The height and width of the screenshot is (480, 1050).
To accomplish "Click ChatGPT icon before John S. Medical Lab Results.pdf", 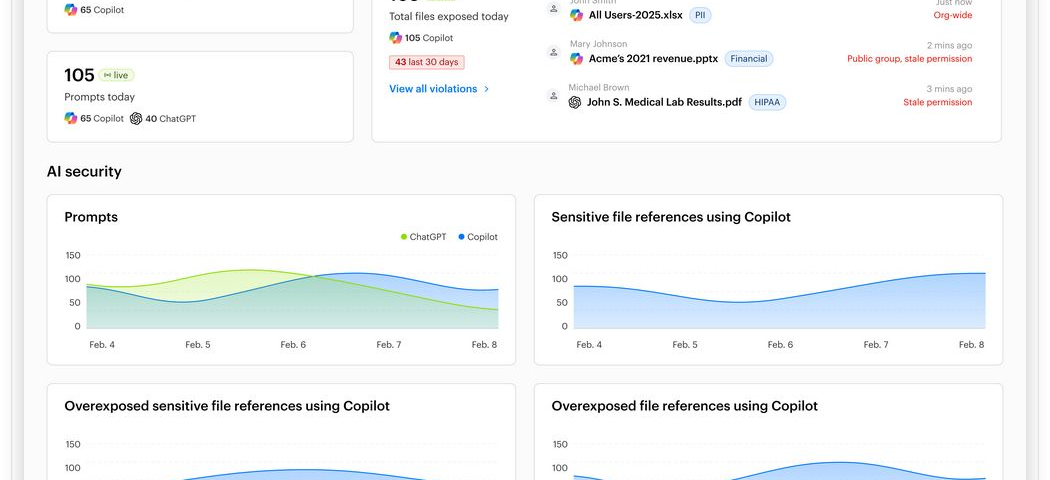I will (x=575, y=102).
